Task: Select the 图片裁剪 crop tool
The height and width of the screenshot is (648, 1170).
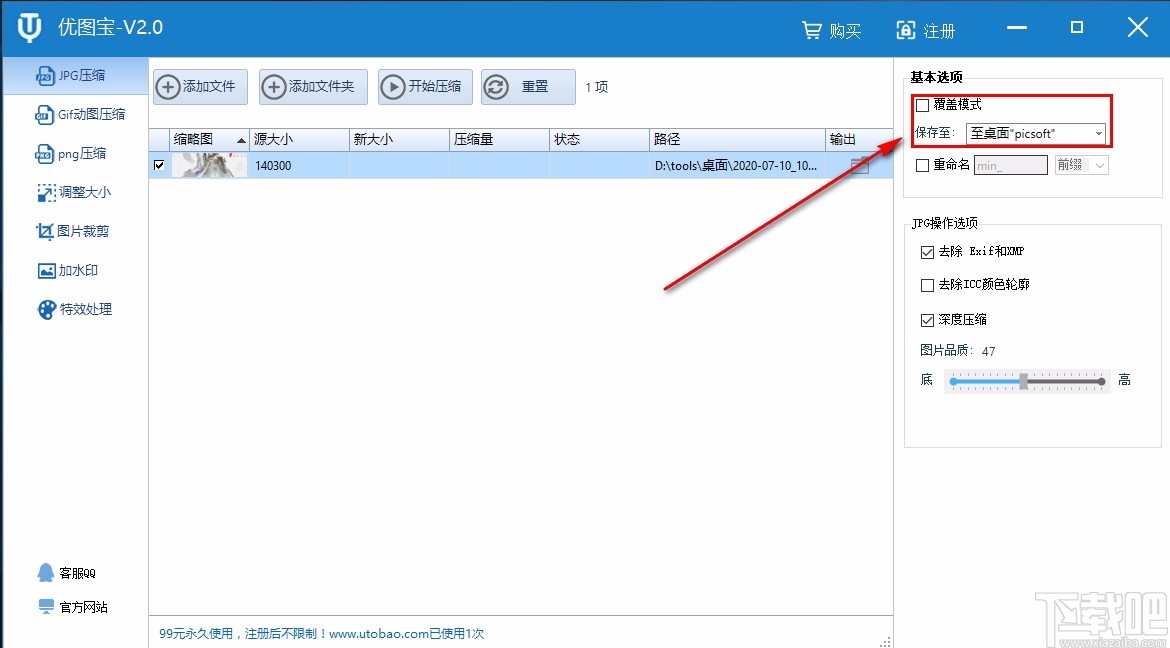Action: click(x=75, y=231)
